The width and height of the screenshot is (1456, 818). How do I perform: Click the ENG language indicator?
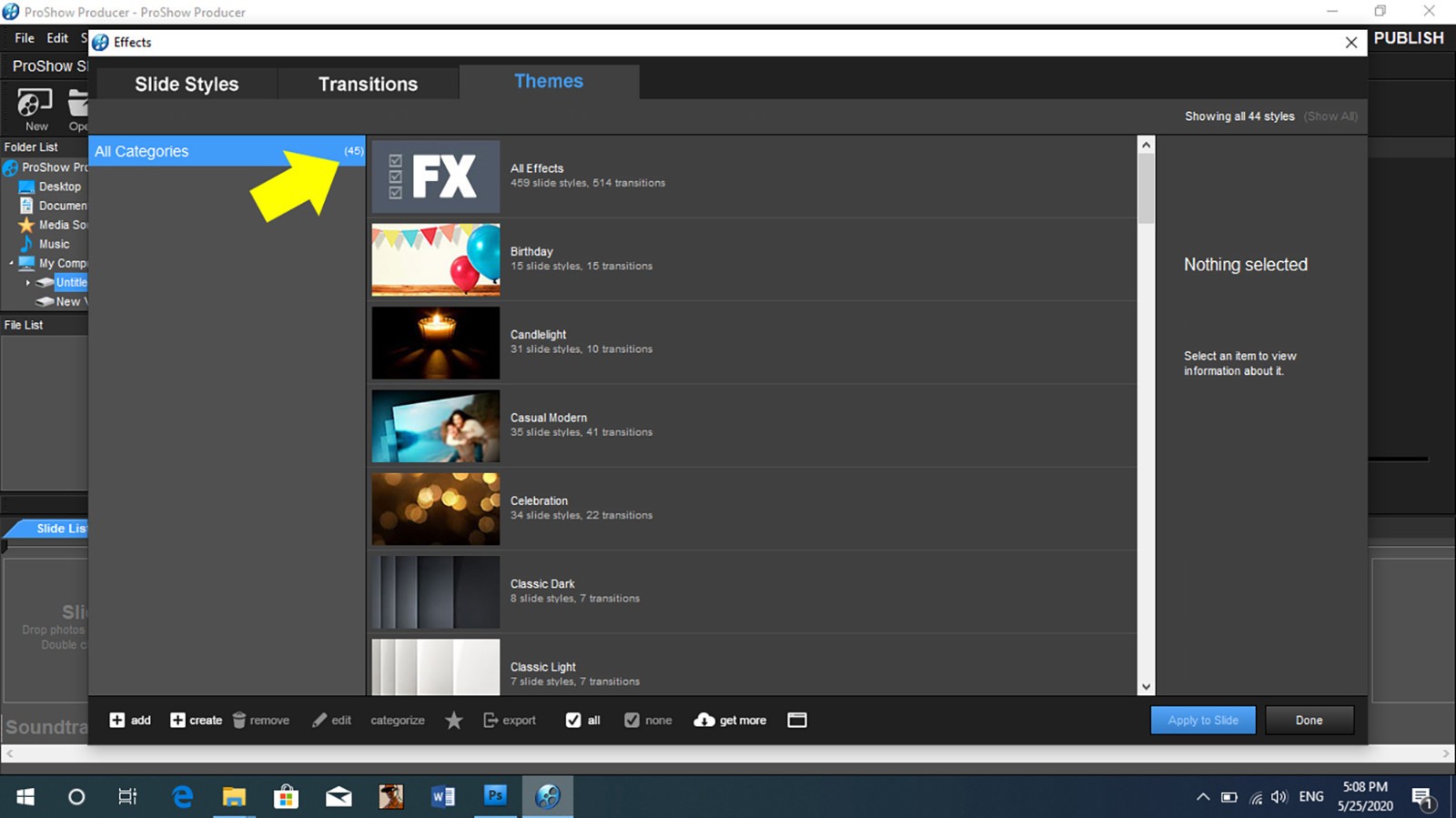(x=1311, y=797)
